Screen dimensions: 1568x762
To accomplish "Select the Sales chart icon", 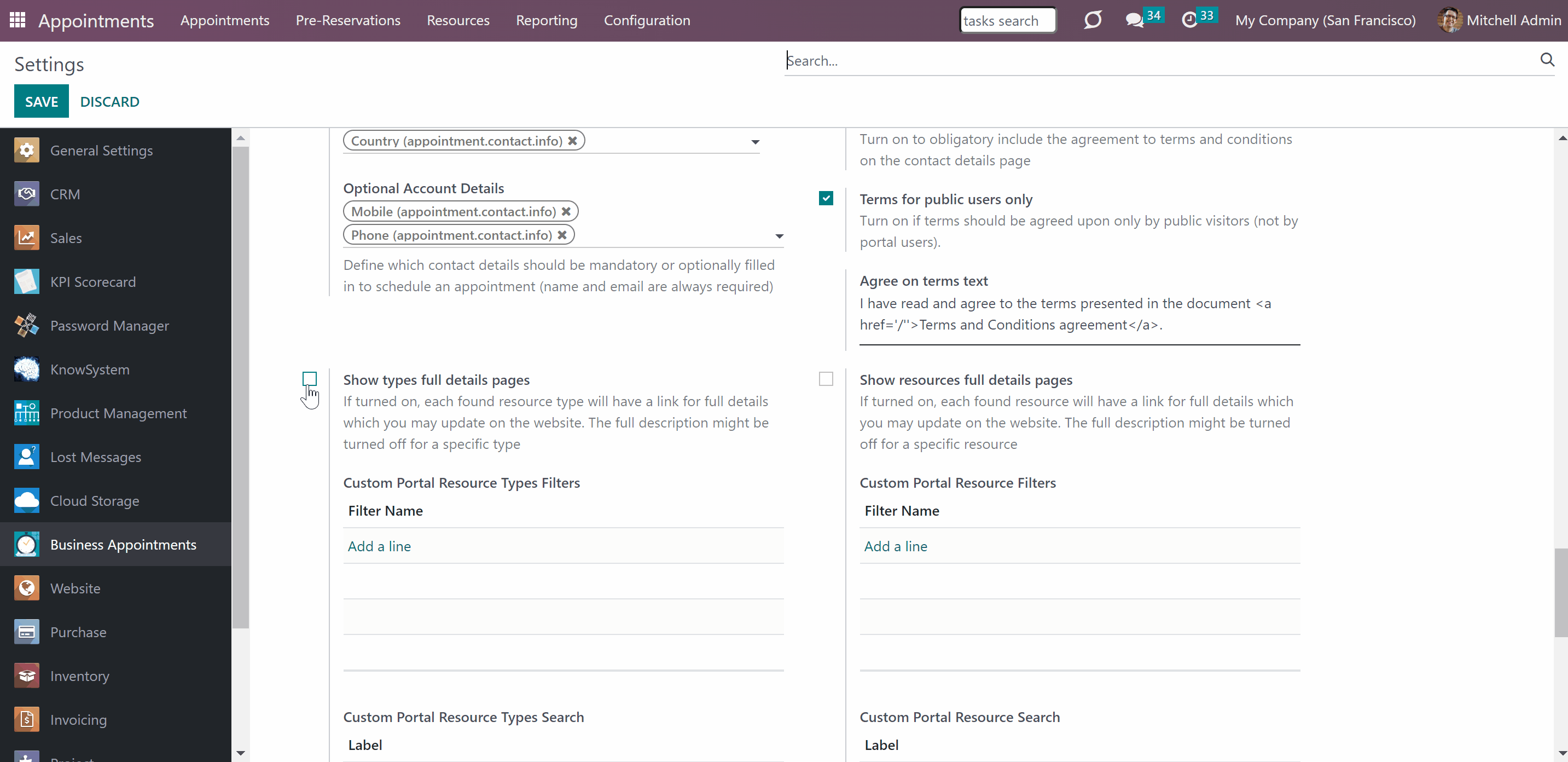I will [x=27, y=238].
